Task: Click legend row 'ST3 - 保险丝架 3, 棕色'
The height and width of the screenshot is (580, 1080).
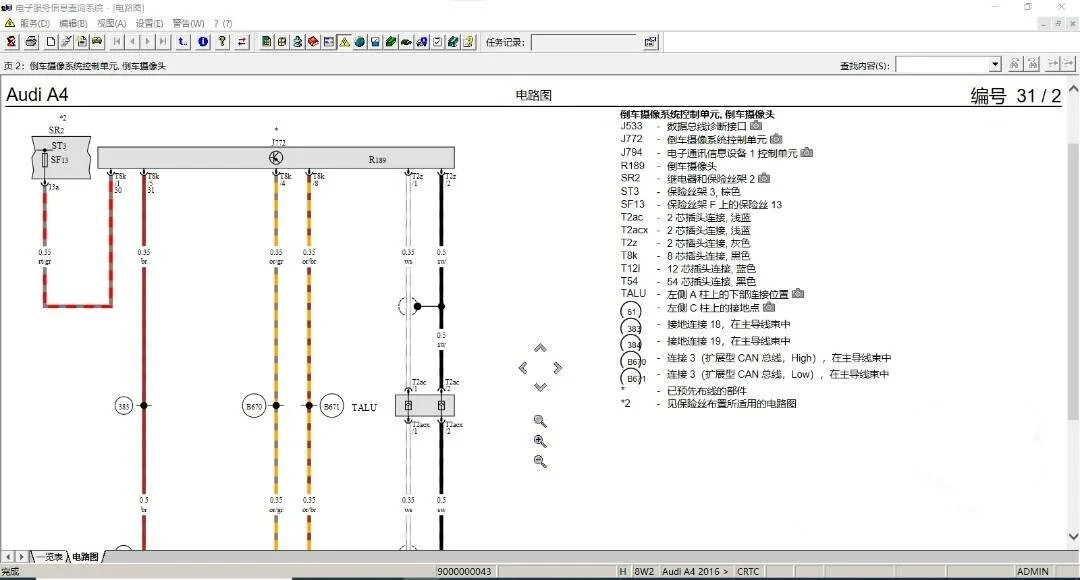Action: tap(681, 191)
